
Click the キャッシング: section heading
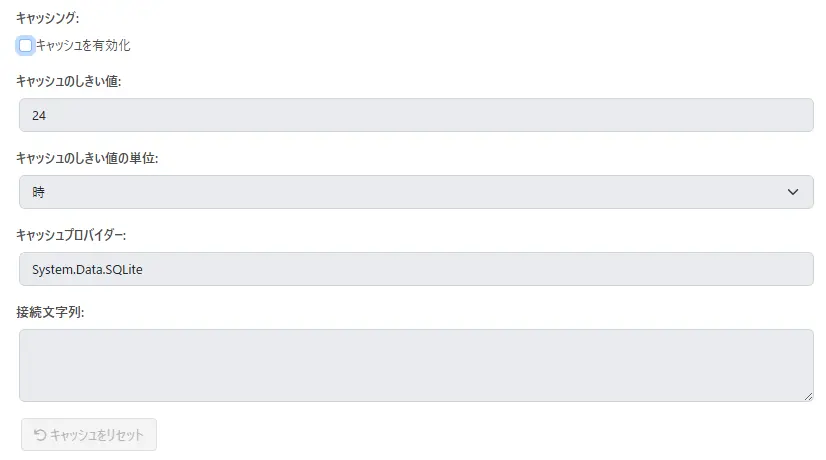coord(48,18)
